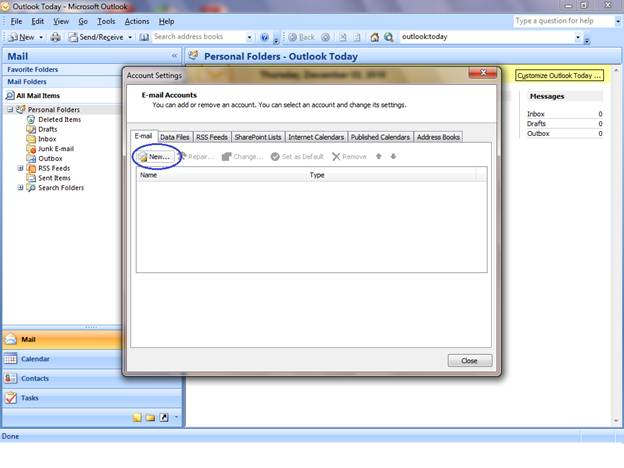Click the blue Help icon in toolbar
Screen dimensions: 624x468
click(264, 37)
